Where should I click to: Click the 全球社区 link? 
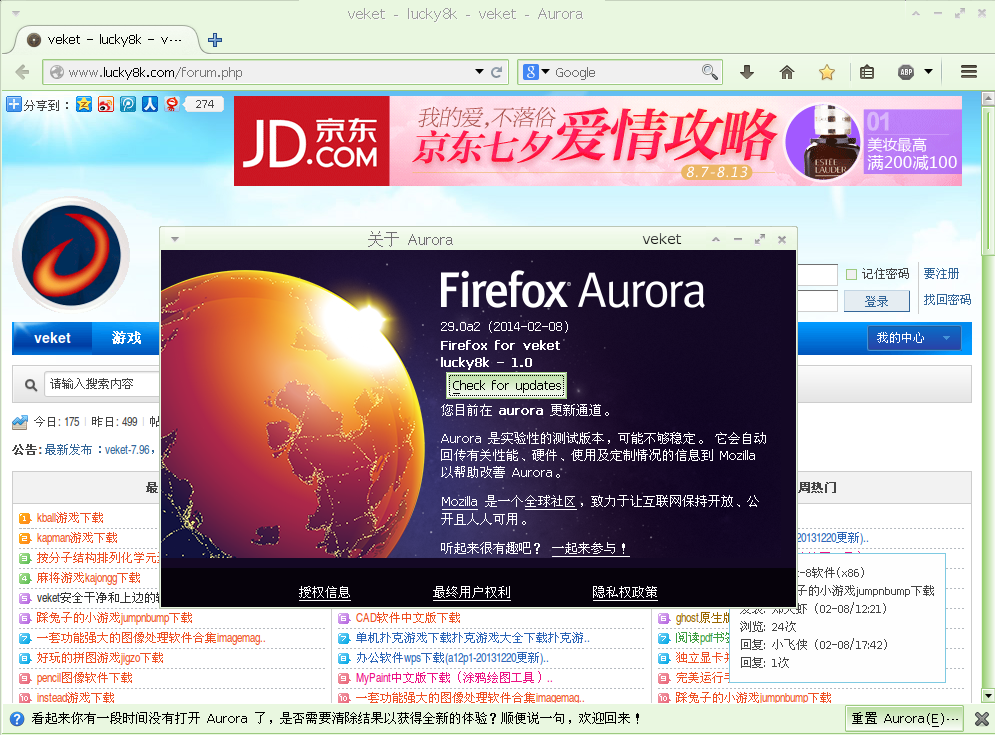coord(550,501)
